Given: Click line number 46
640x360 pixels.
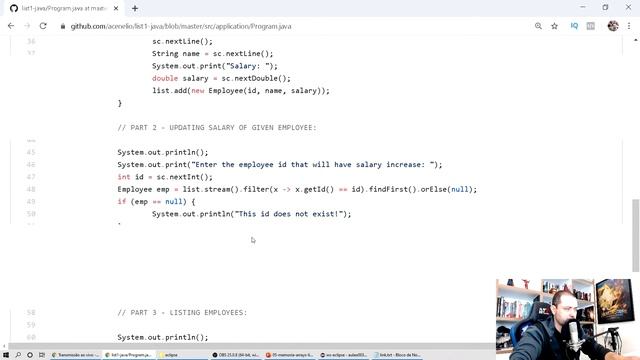Looking at the screenshot, I should coord(31,164).
